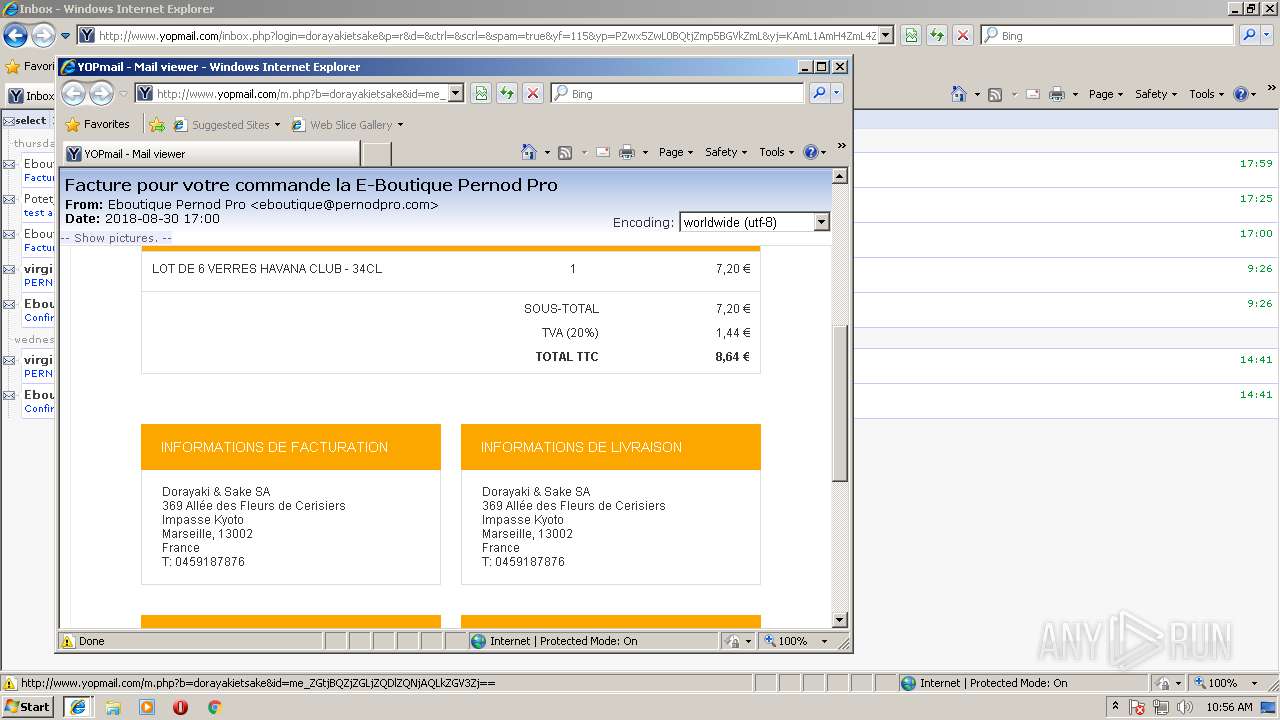Image resolution: width=1280 pixels, height=720 pixels.
Task: Stop loading in Mail viewer window
Action: coord(533,93)
